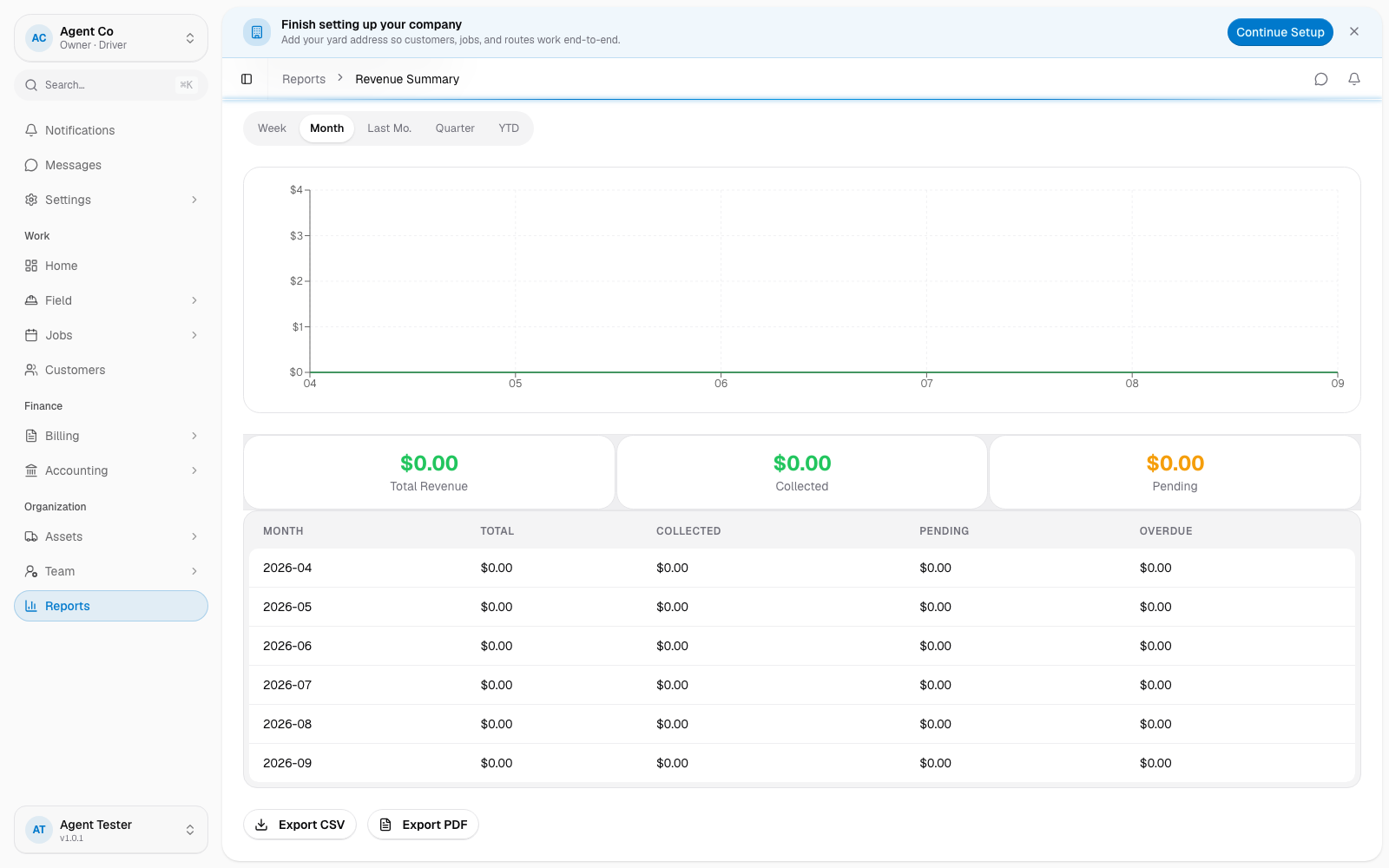Click the Customers people icon
This screenshot has width=1389, height=868.
pyautogui.click(x=31, y=370)
